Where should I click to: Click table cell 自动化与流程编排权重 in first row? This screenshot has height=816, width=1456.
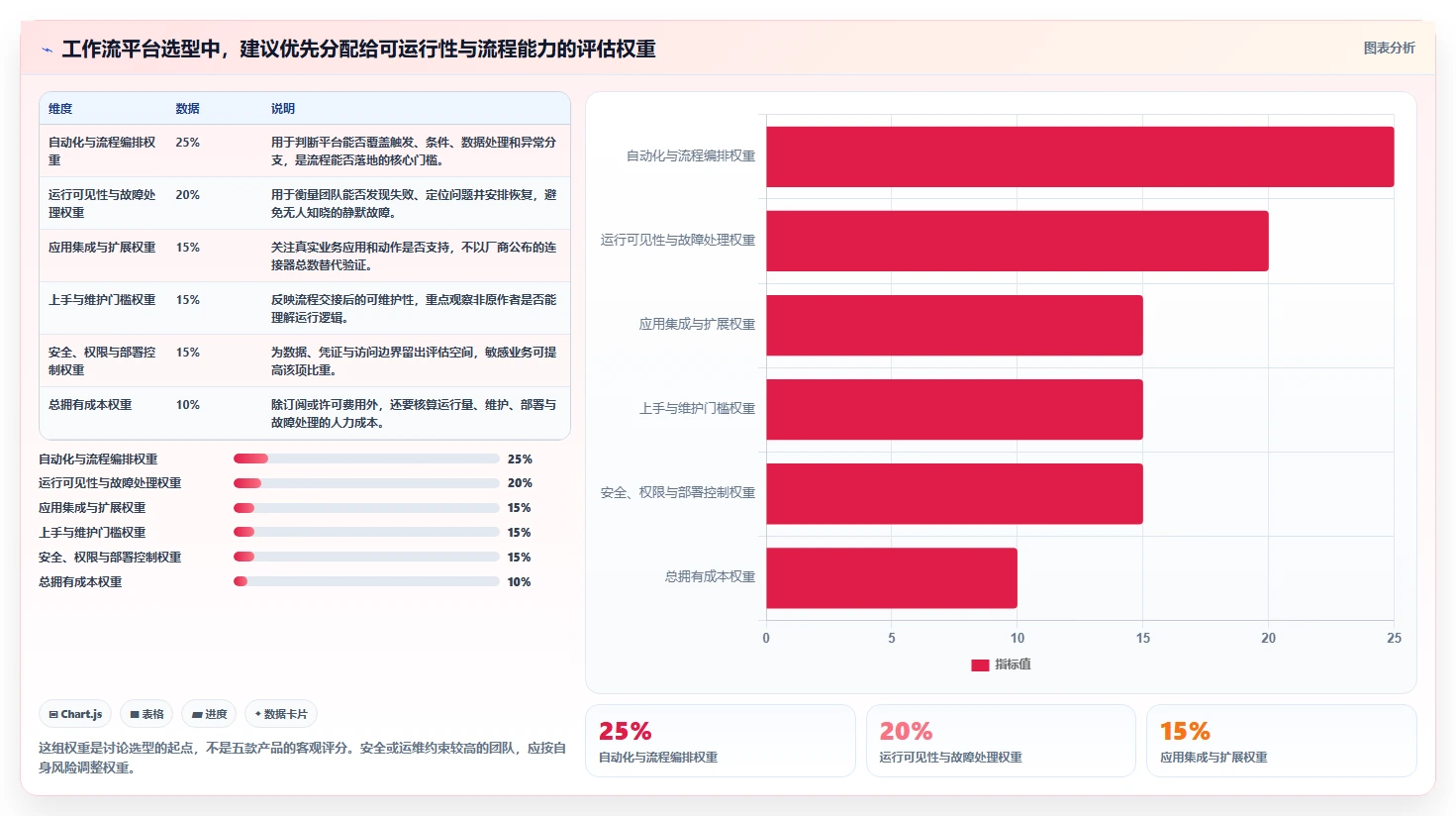tap(102, 151)
